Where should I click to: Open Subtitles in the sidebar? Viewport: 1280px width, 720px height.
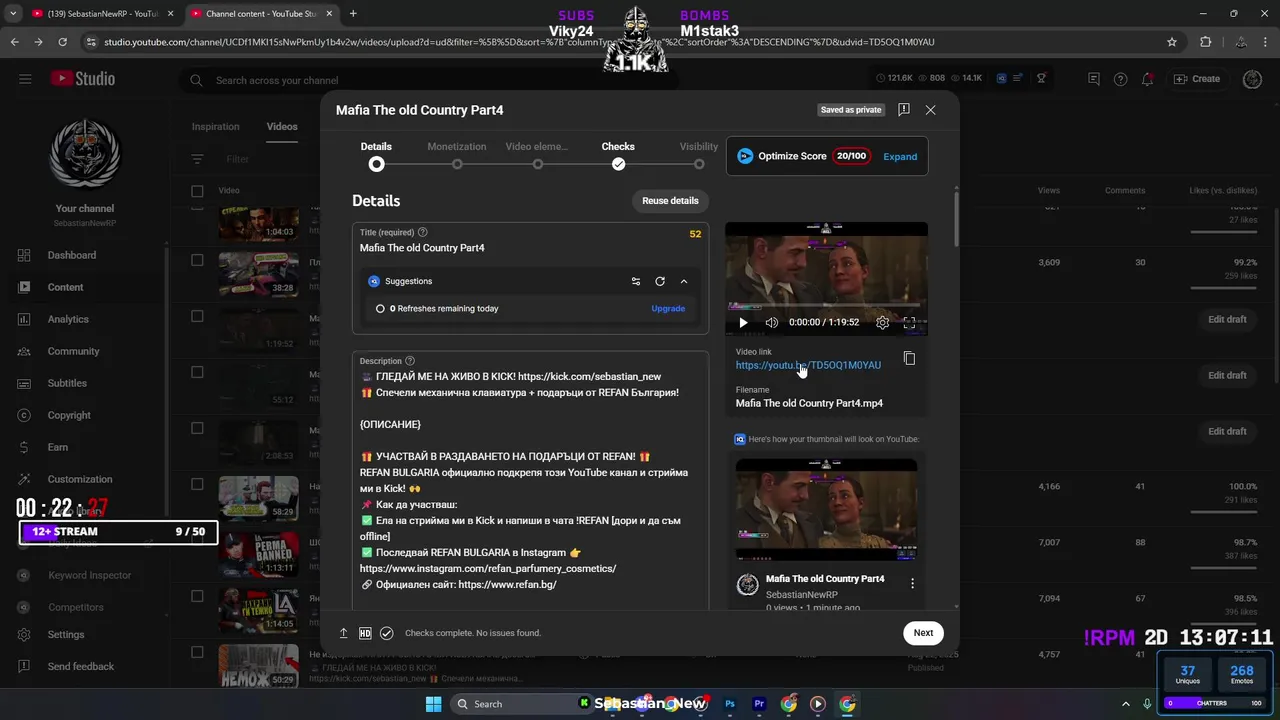click(67, 383)
